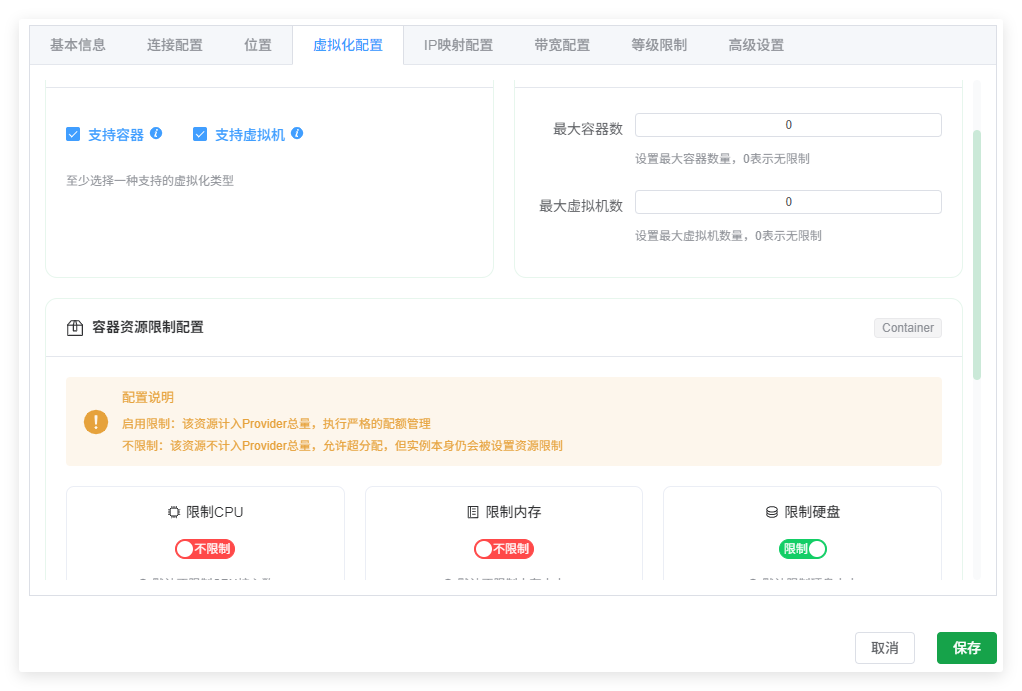Switch to the IP映射配置 tab

[x=458, y=44]
